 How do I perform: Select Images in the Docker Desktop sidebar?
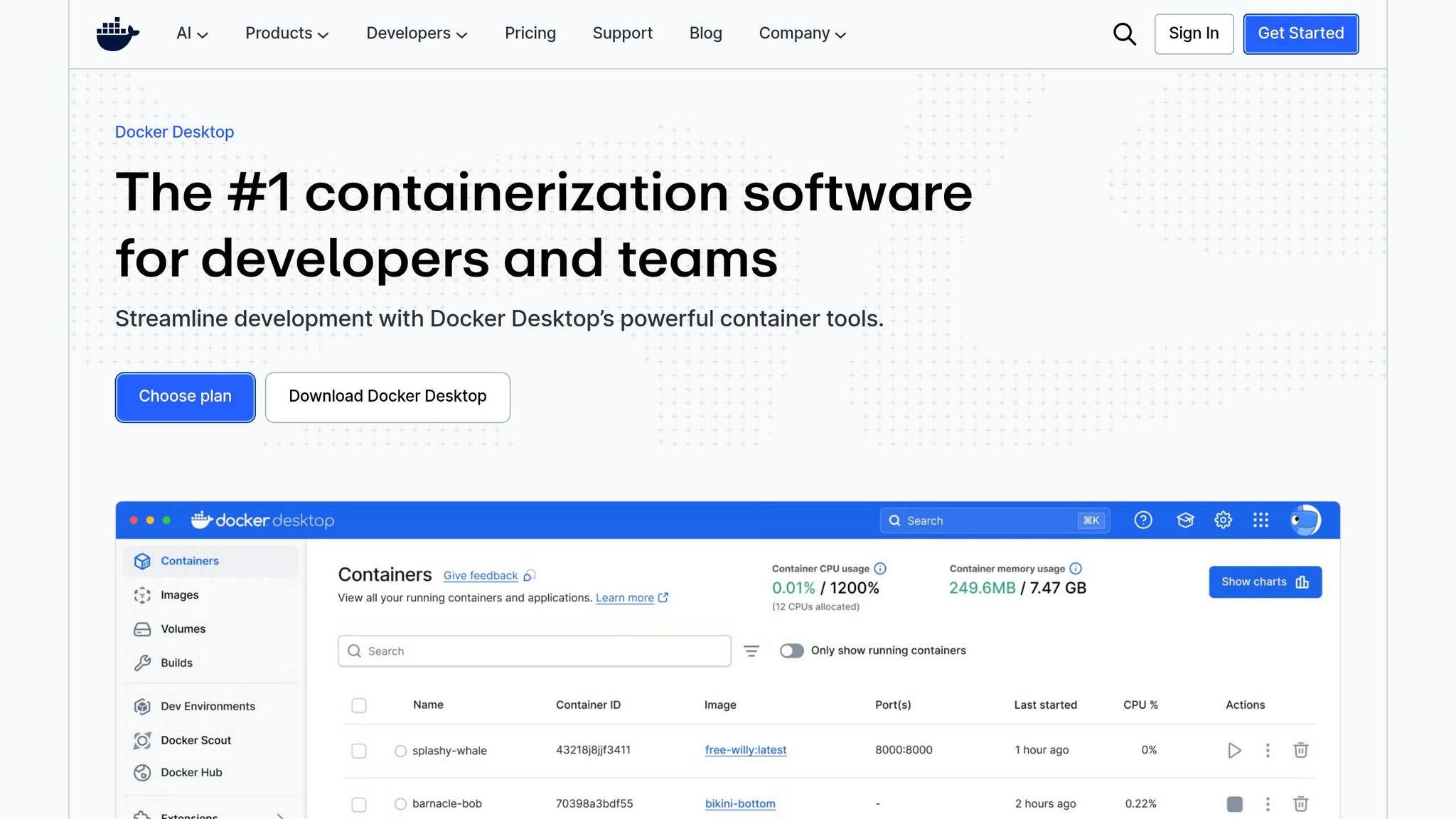179,595
